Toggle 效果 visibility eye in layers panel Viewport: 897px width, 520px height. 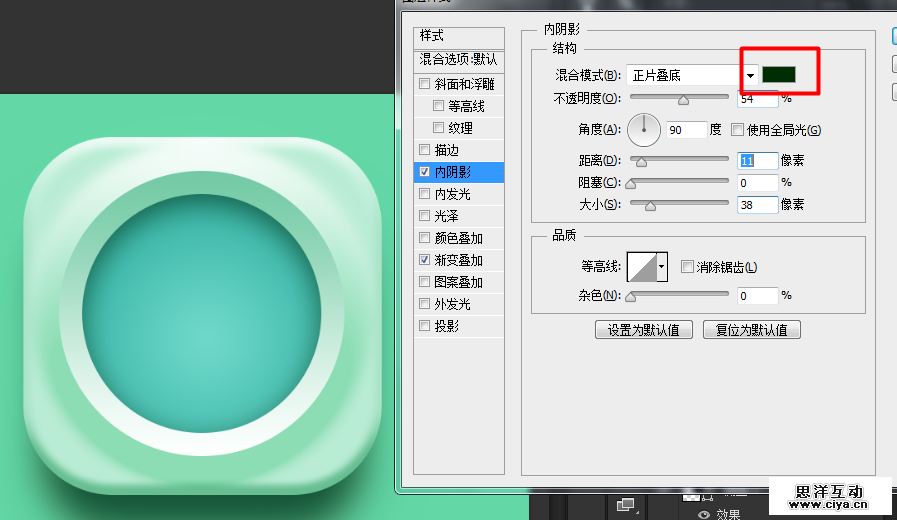(x=704, y=514)
